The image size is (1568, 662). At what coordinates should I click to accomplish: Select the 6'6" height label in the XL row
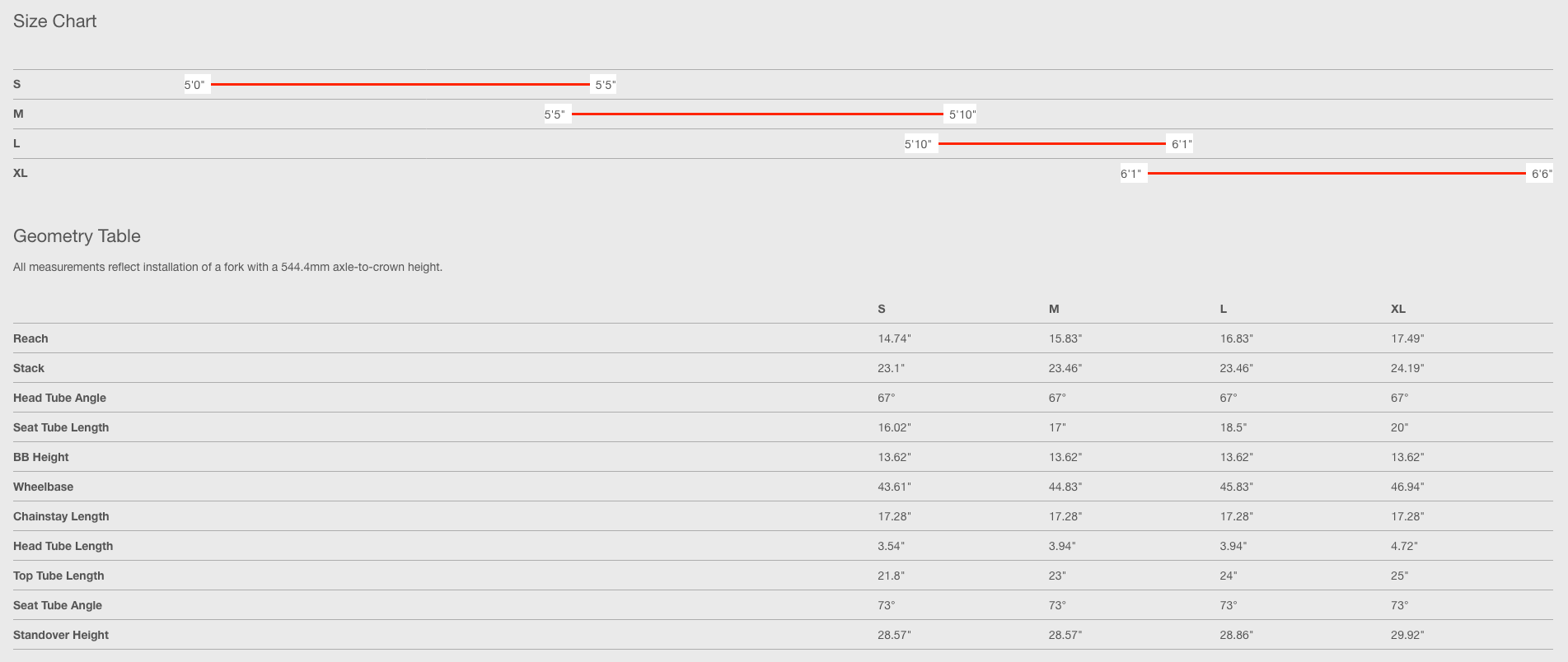point(1541,174)
